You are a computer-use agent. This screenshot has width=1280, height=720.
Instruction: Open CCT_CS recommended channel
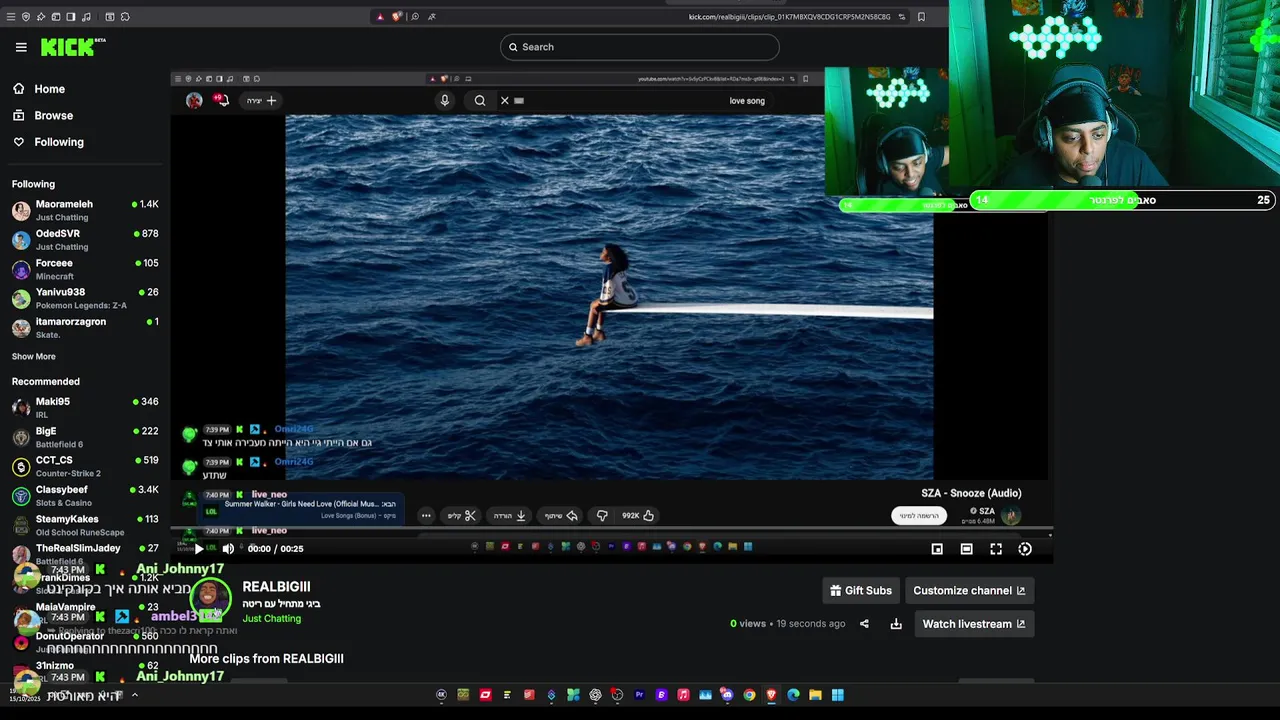(85, 466)
